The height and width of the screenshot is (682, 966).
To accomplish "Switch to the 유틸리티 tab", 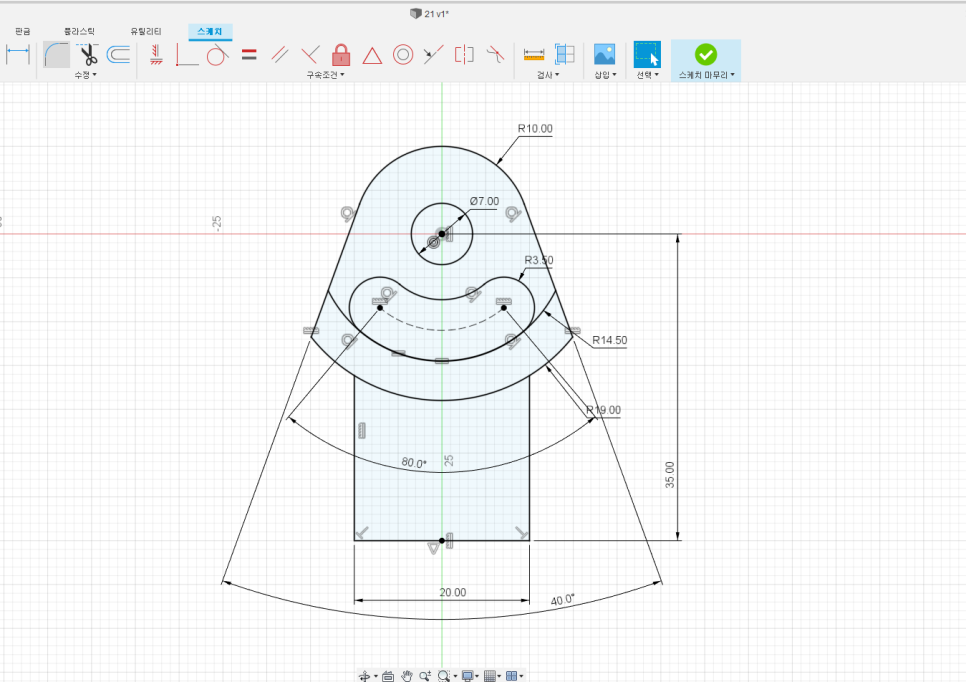I will point(146,31).
